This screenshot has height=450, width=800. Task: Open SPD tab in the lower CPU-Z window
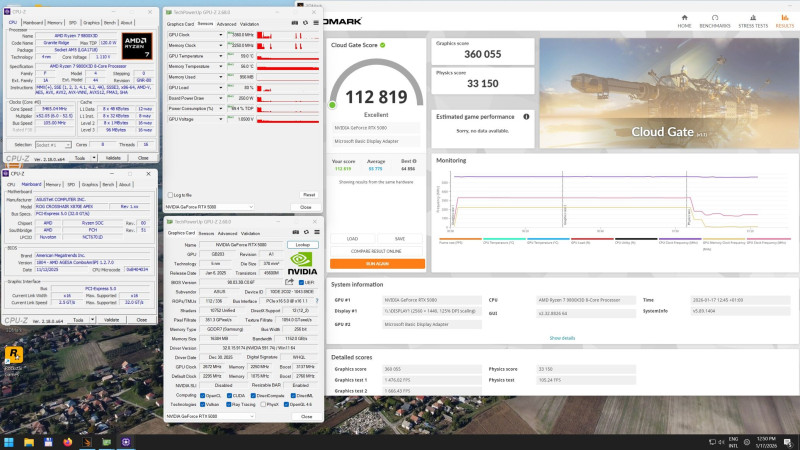pos(71,184)
